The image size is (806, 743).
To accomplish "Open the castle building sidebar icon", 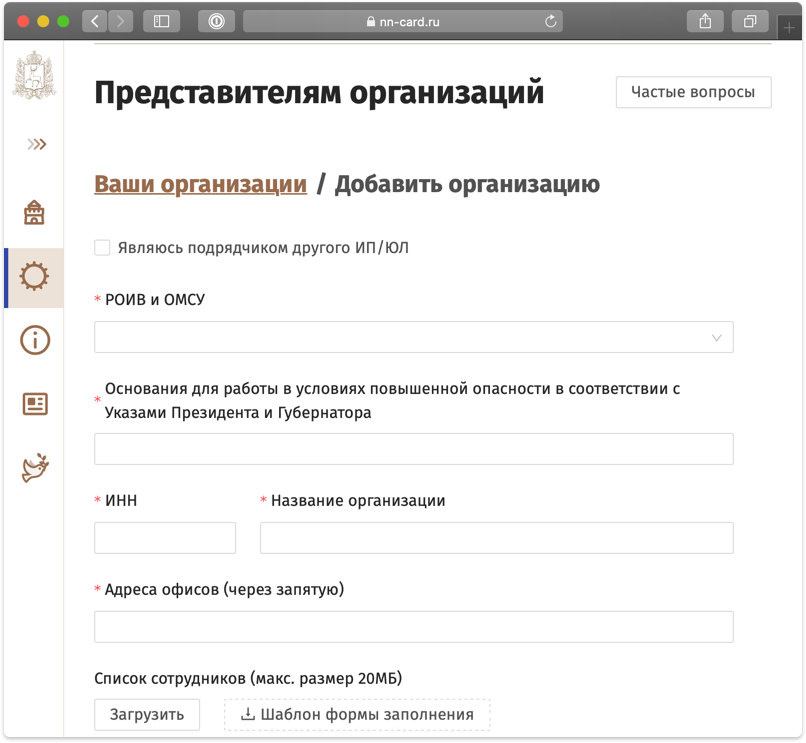I will click(x=35, y=212).
